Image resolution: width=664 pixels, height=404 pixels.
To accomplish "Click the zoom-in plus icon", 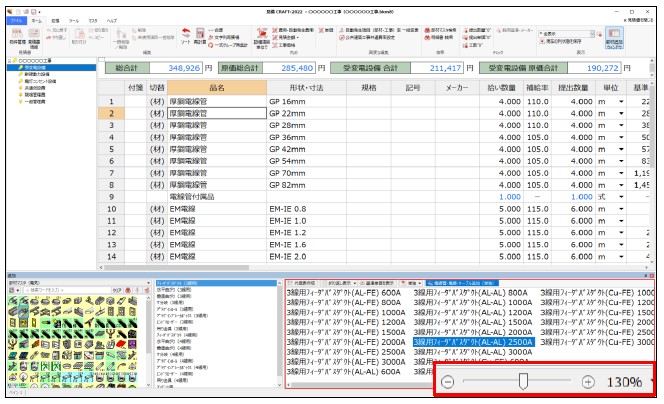I will (588, 382).
